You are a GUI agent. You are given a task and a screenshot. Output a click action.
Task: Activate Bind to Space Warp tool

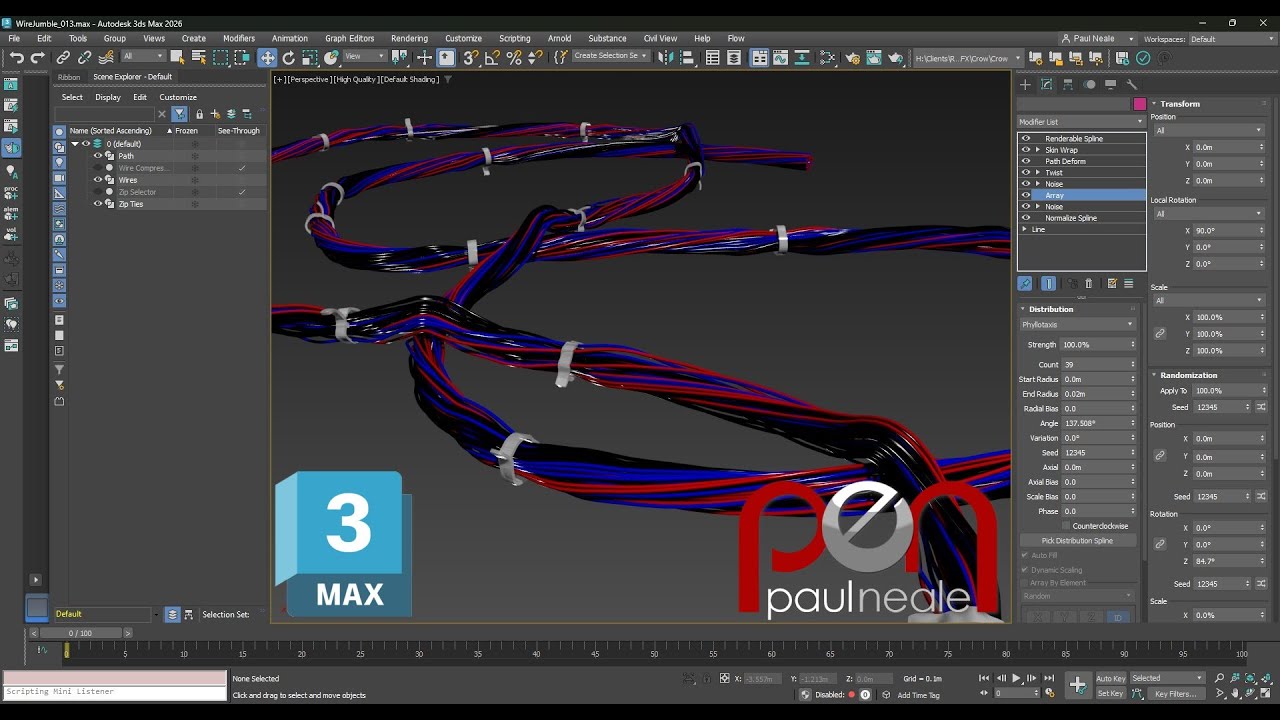[x=106, y=58]
